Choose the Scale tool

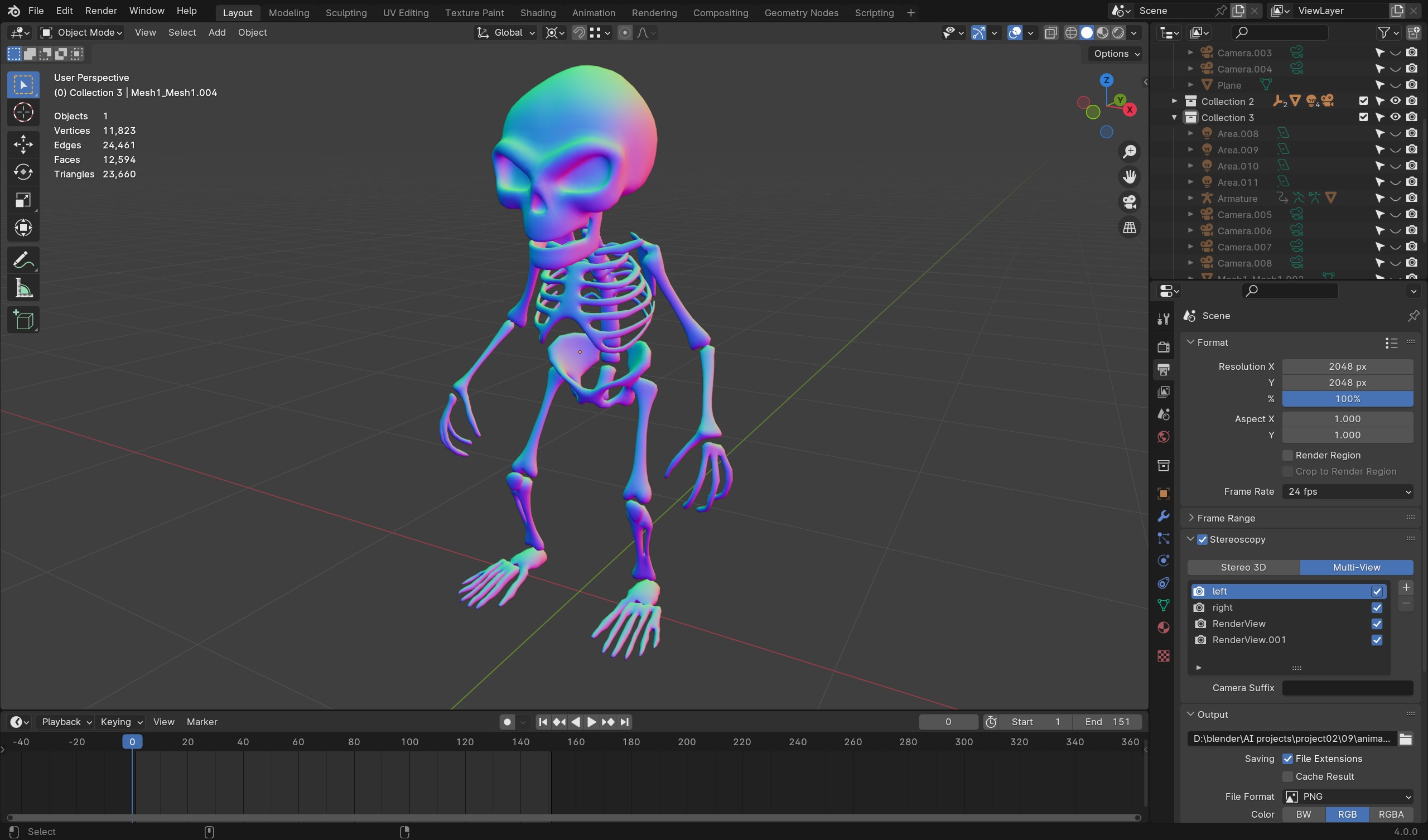coord(23,200)
